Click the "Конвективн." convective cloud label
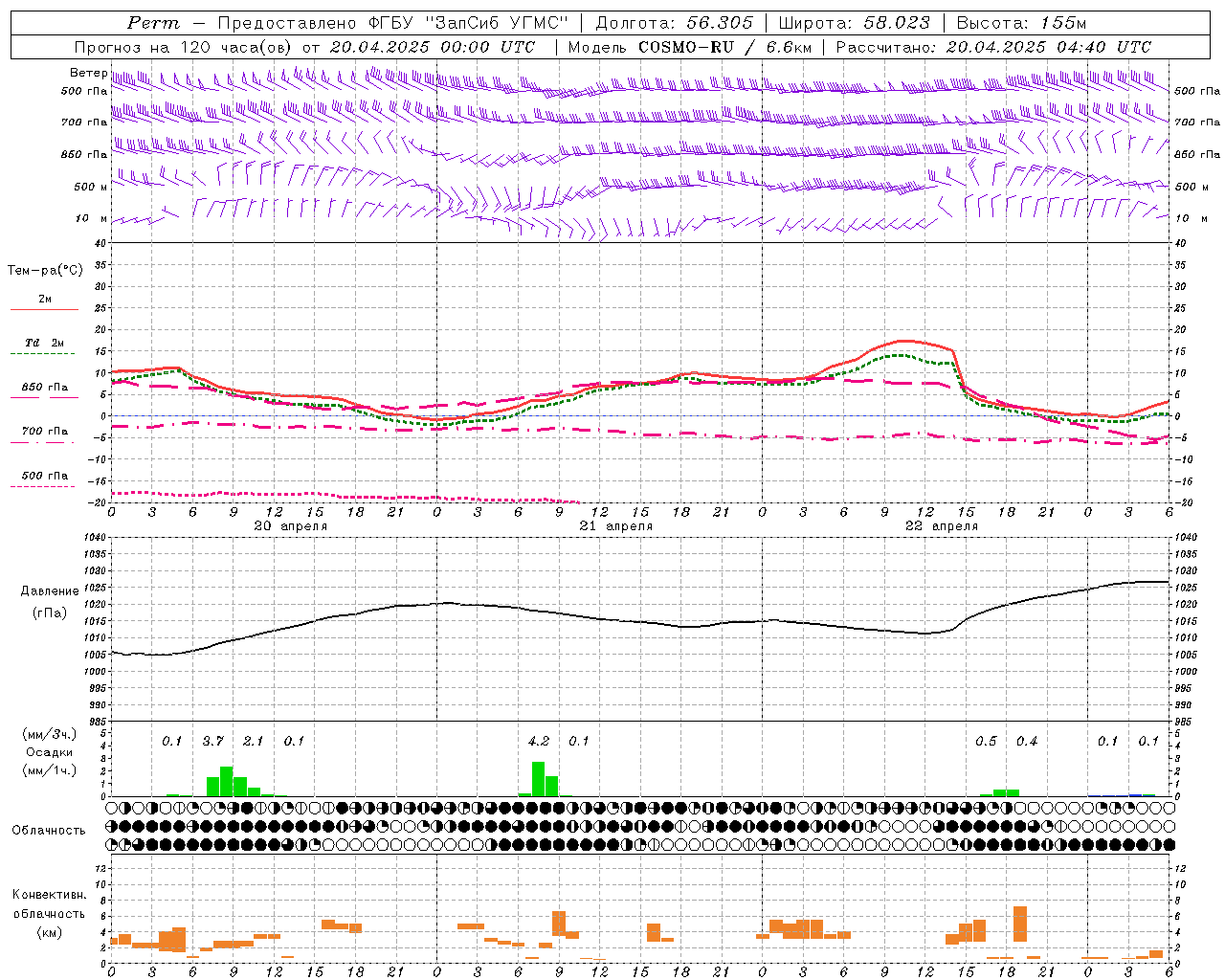This screenshot has height=980, width=1225. tap(49, 895)
